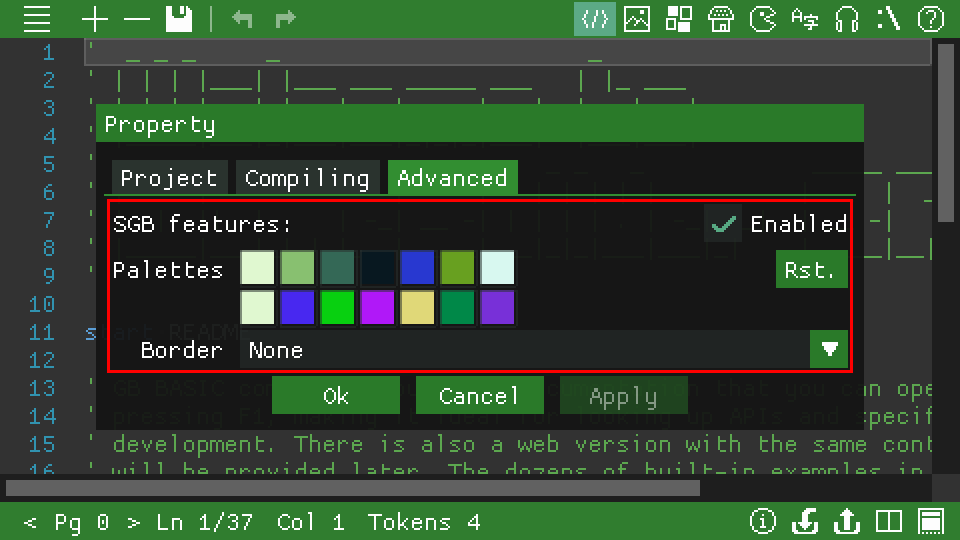The height and width of the screenshot is (540, 960).
Task: Open the audio headphones icon
Action: [847, 19]
